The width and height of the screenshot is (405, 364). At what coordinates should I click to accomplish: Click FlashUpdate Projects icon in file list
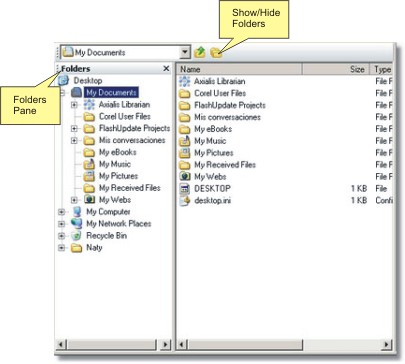click(184, 106)
